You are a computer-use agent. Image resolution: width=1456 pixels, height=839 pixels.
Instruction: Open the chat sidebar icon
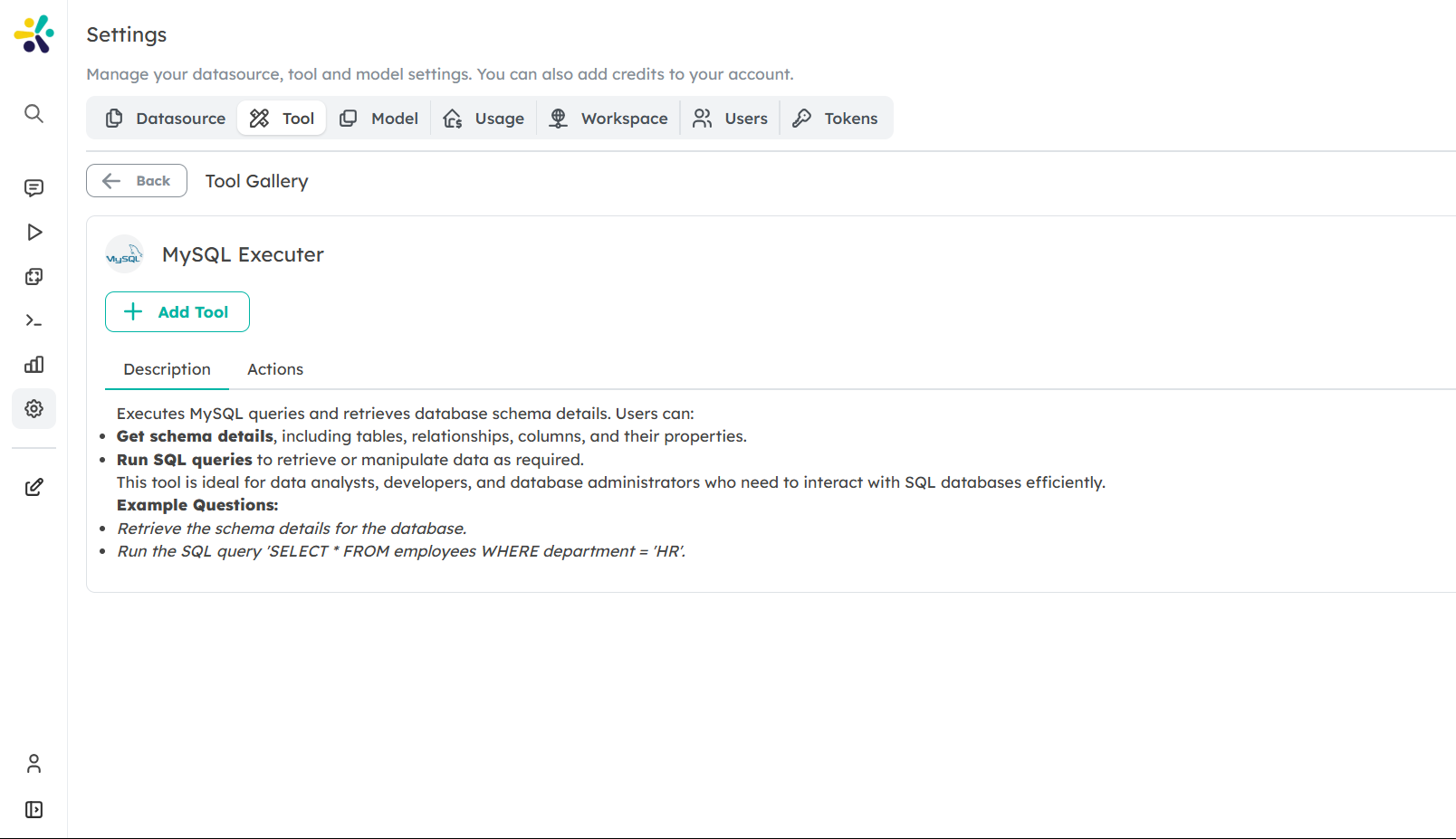click(34, 187)
